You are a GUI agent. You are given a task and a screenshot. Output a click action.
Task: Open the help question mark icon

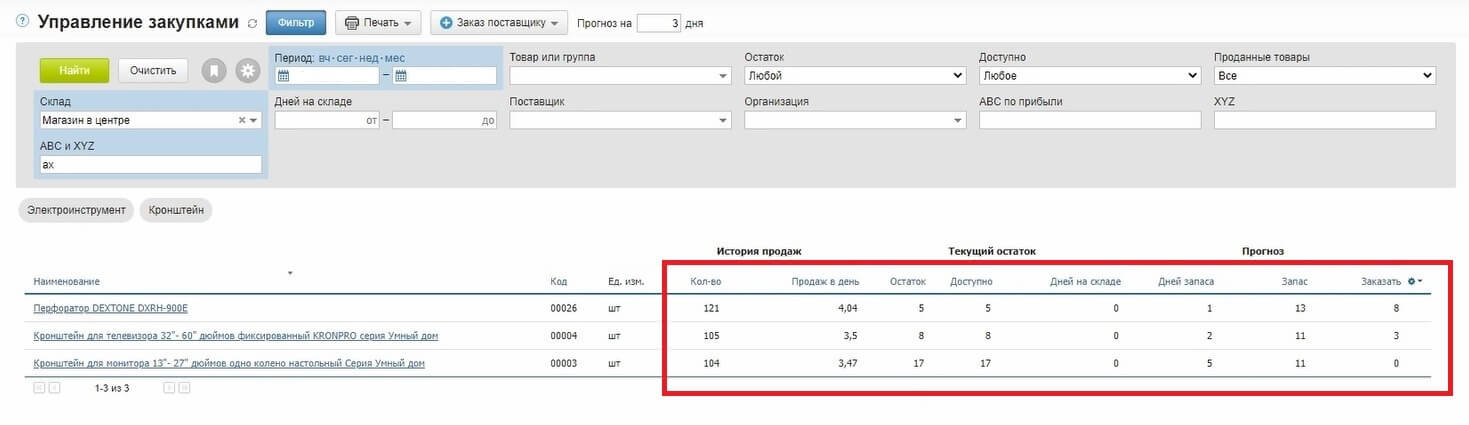[23, 21]
